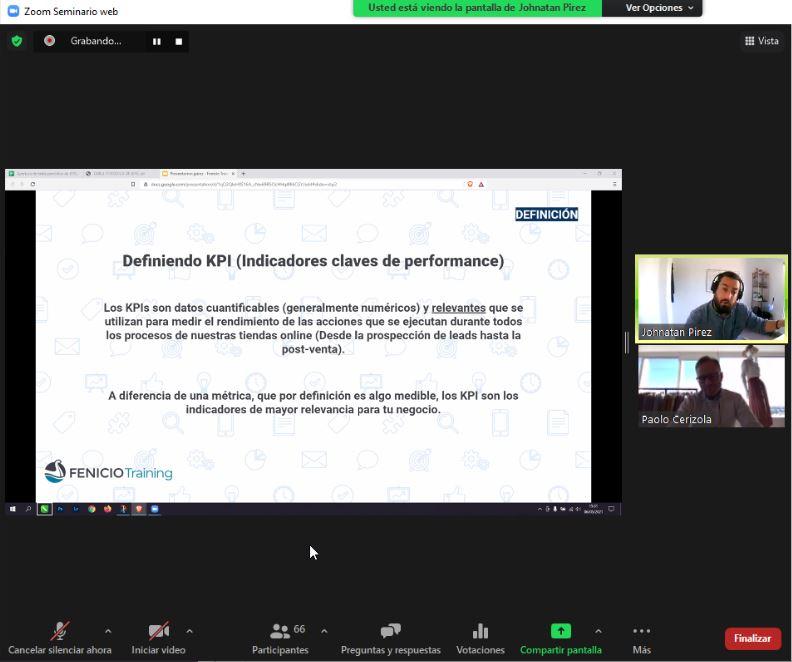This screenshot has height=662, width=792.
Task: Pause the recording
Action: (x=156, y=41)
